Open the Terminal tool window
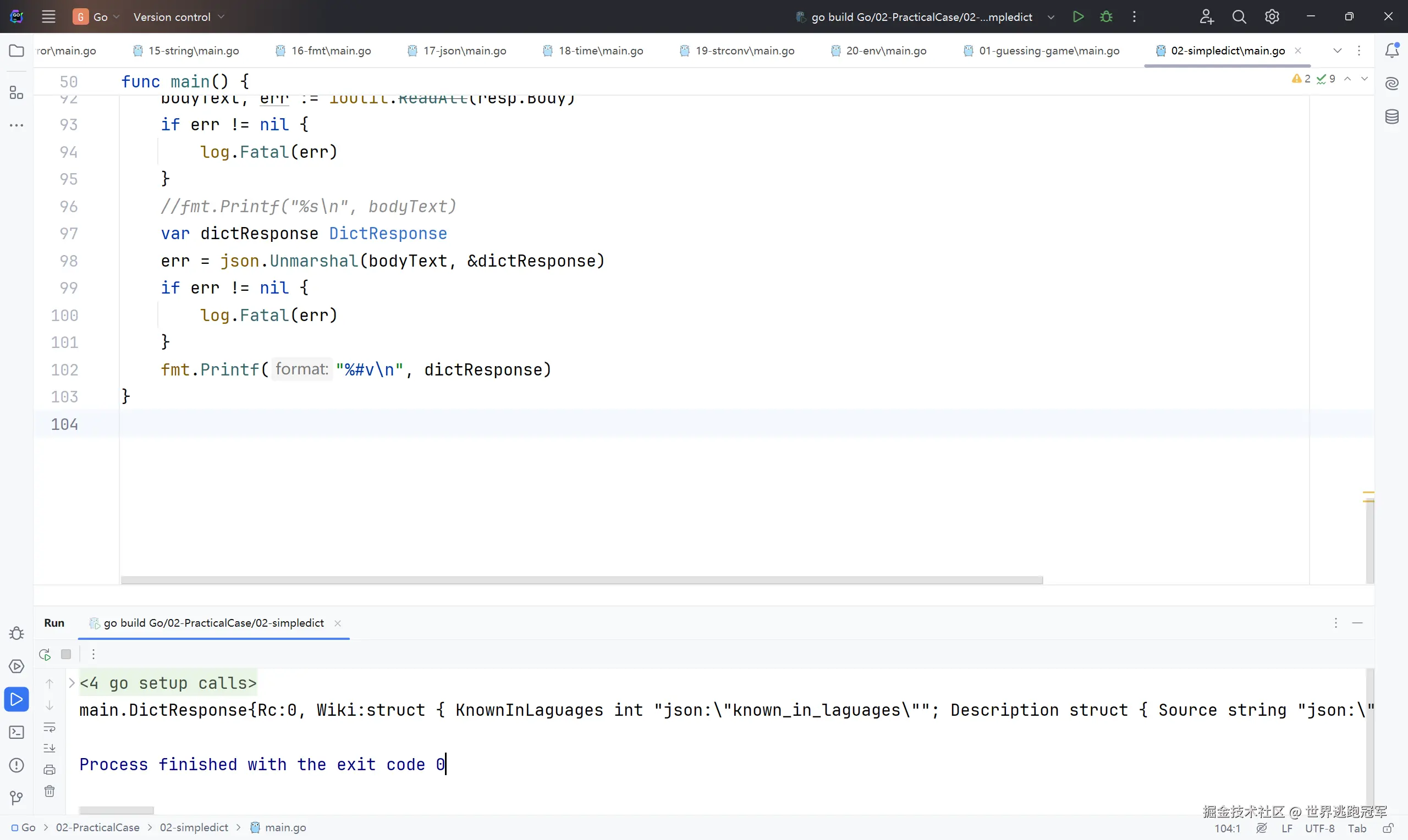The width and height of the screenshot is (1408, 840). [x=16, y=732]
